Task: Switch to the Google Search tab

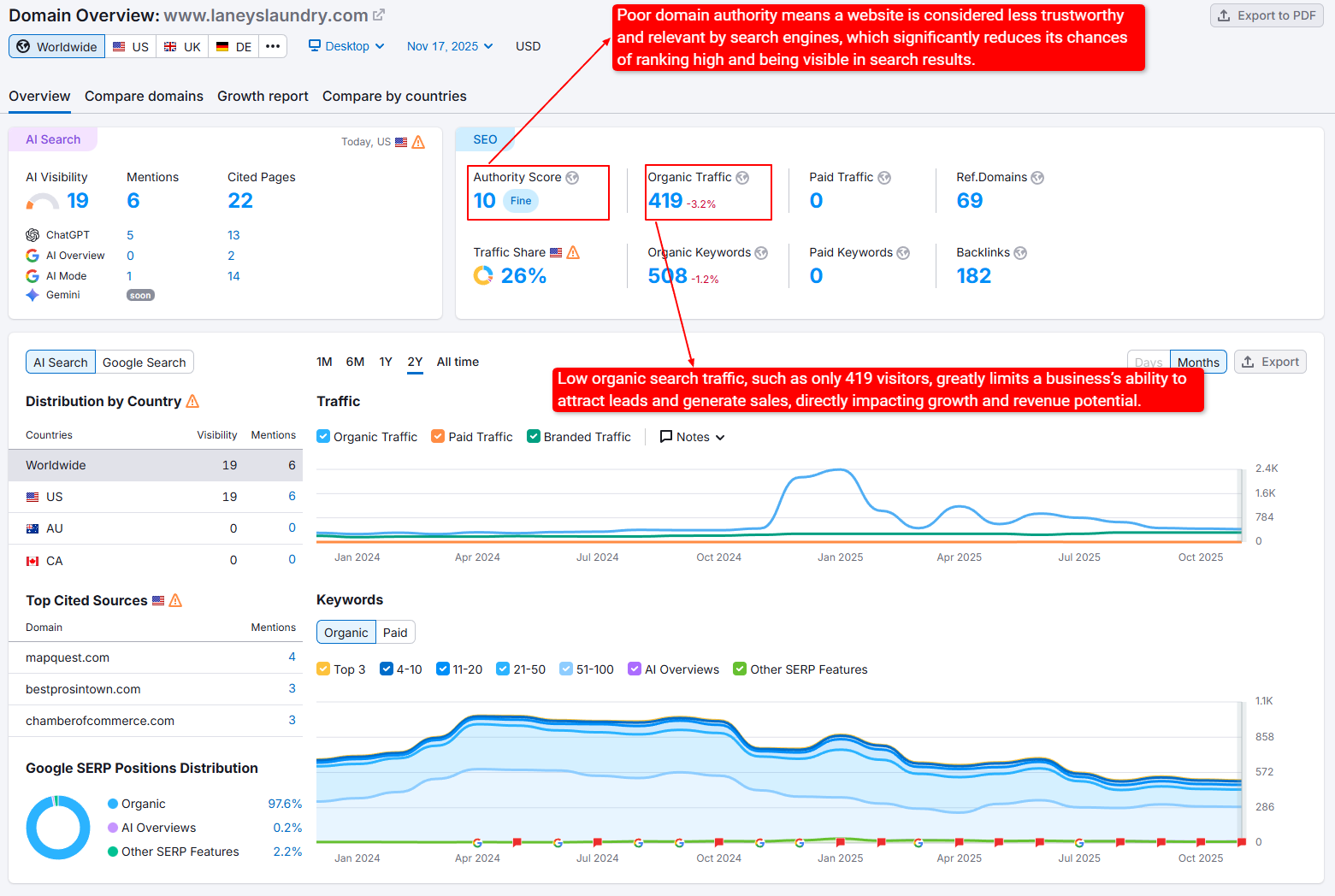Action: point(144,363)
